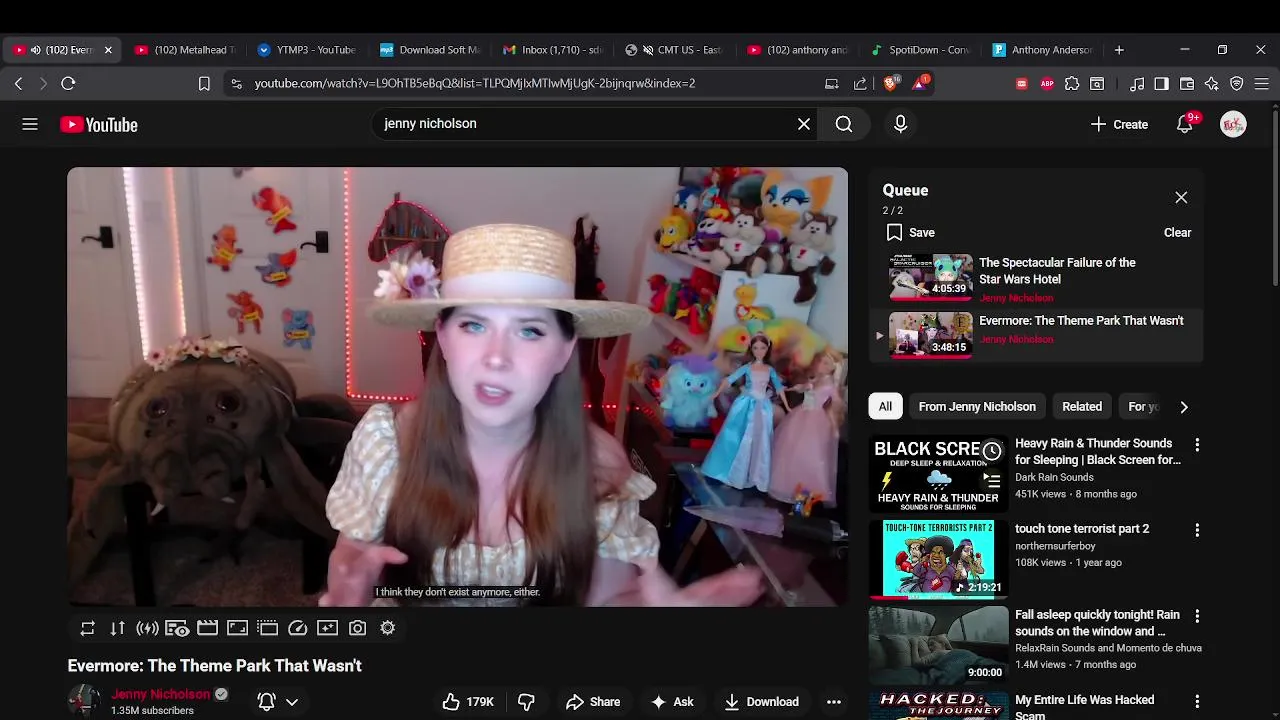
Task: Open YouTube notifications bell in header
Action: pos(1185,124)
